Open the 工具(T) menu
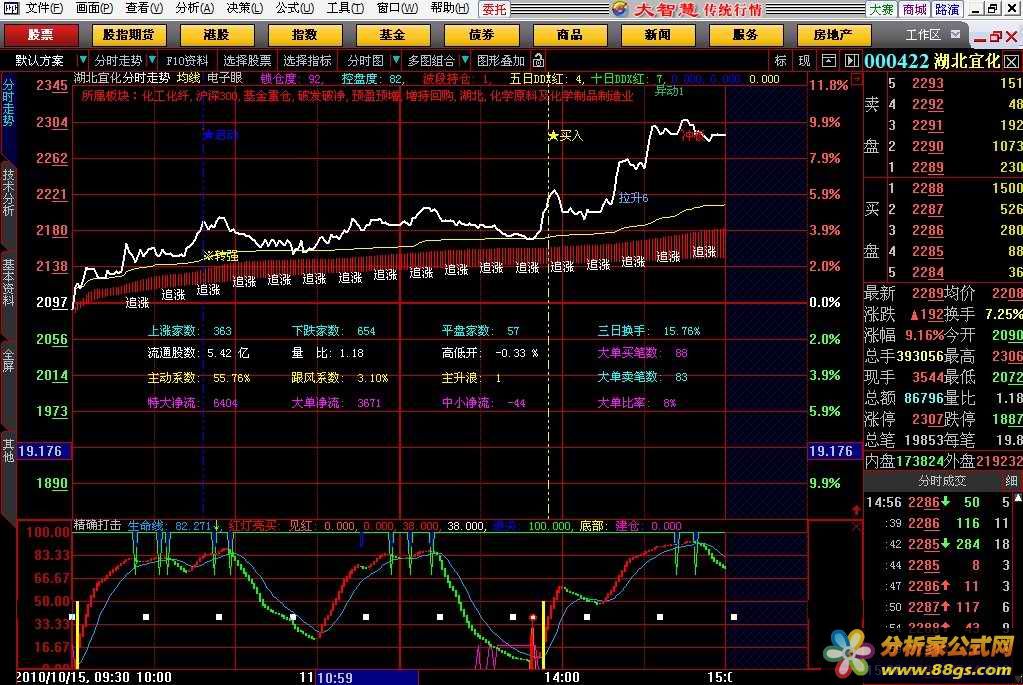 coord(345,8)
